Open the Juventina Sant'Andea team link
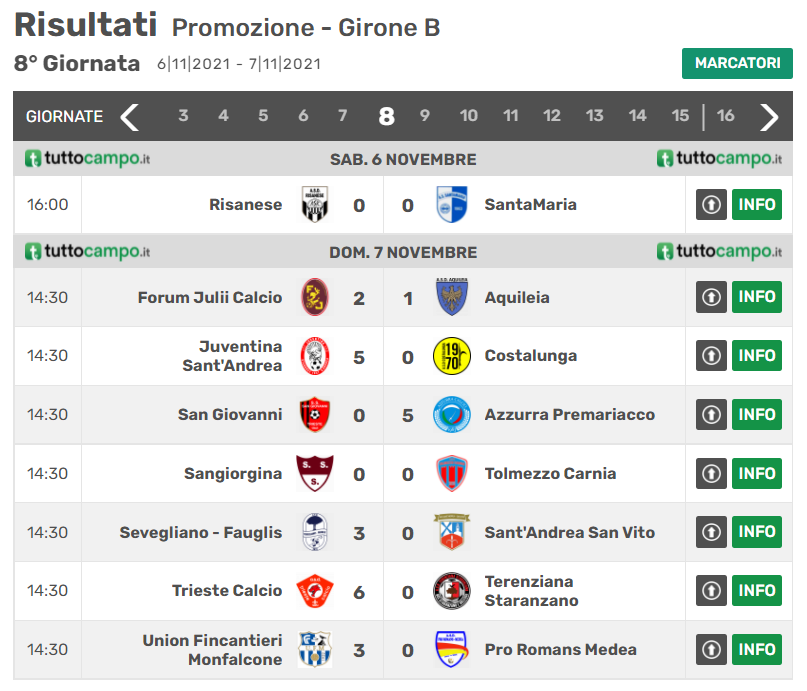This screenshot has height=691, width=807. (232, 355)
